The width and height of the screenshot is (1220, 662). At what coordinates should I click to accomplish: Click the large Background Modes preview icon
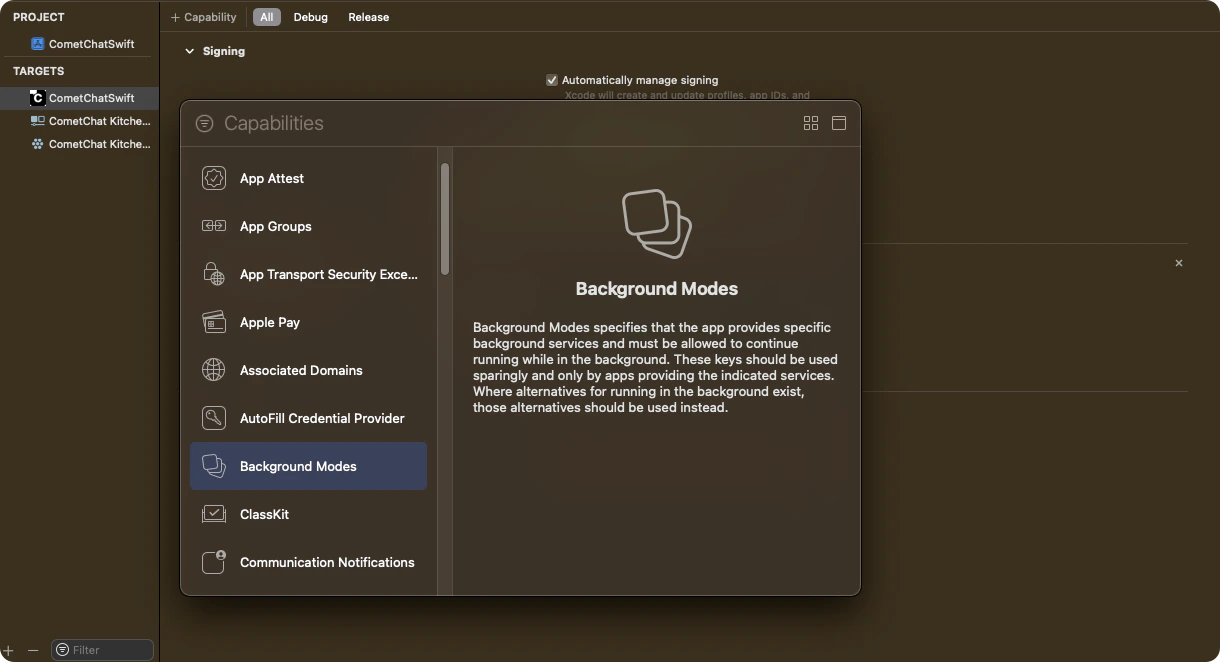click(x=657, y=223)
